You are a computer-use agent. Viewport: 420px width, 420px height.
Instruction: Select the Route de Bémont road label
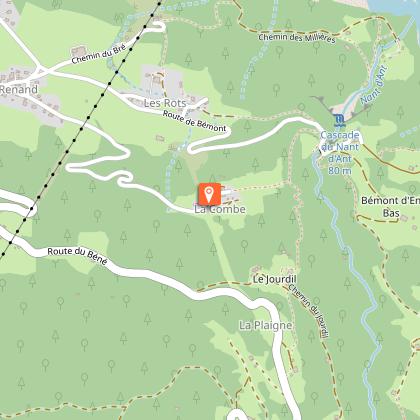[194, 121]
